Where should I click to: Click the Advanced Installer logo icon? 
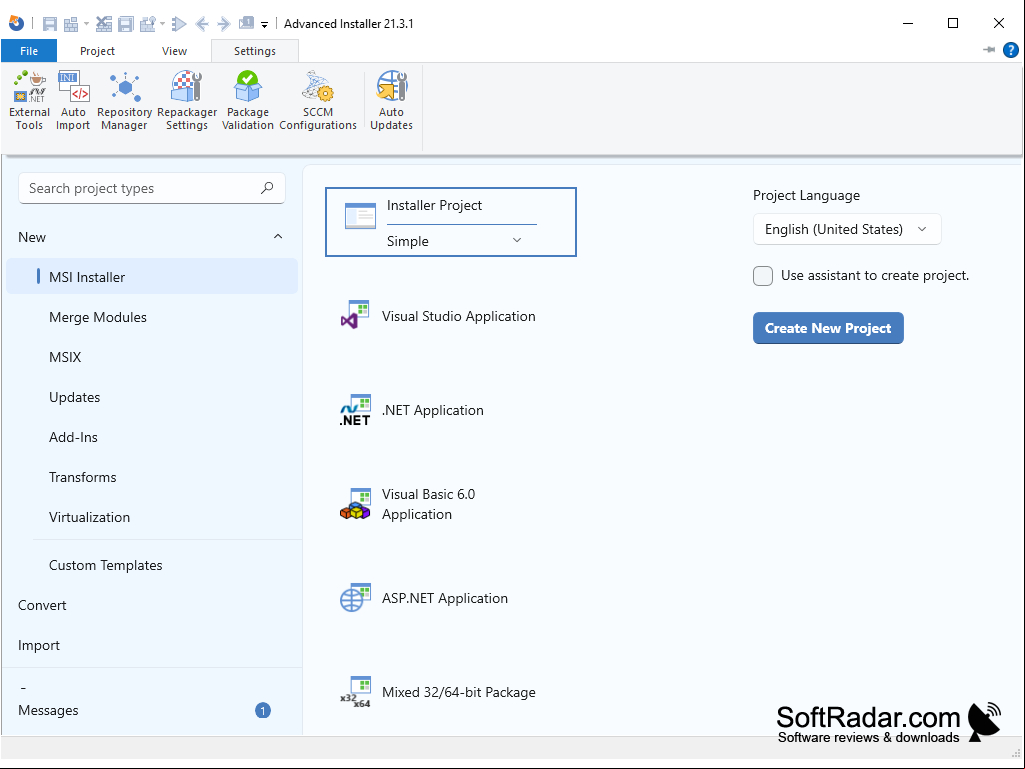[16, 24]
